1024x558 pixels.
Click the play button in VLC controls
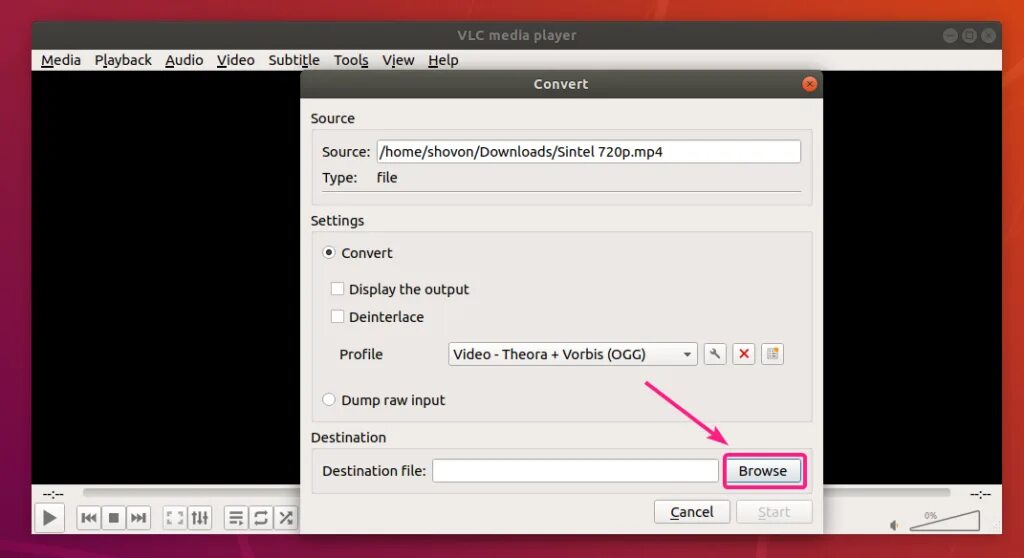[x=50, y=518]
